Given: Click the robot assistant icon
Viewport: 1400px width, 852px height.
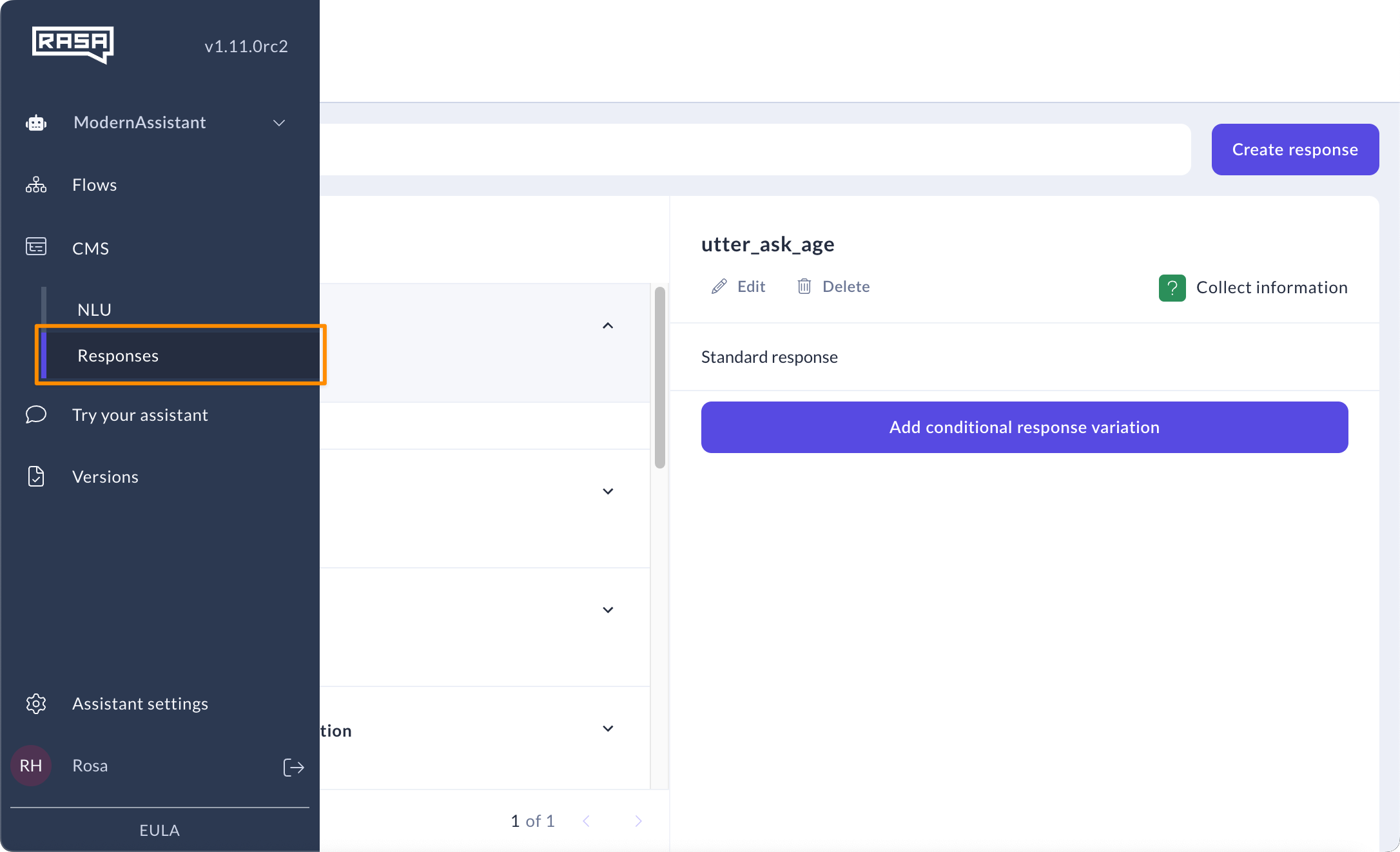Looking at the screenshot, I should pos(36,122).
